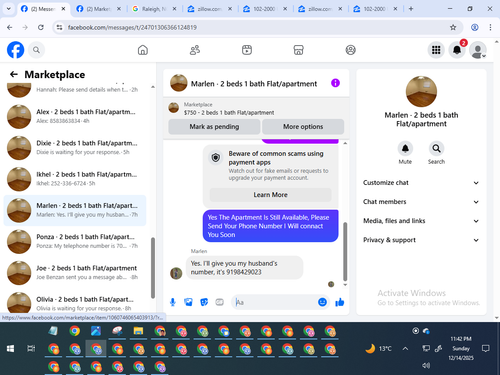Click Learn More on scam warning
The height and width of the screenshot is (375, 500).
coord(270,195)
